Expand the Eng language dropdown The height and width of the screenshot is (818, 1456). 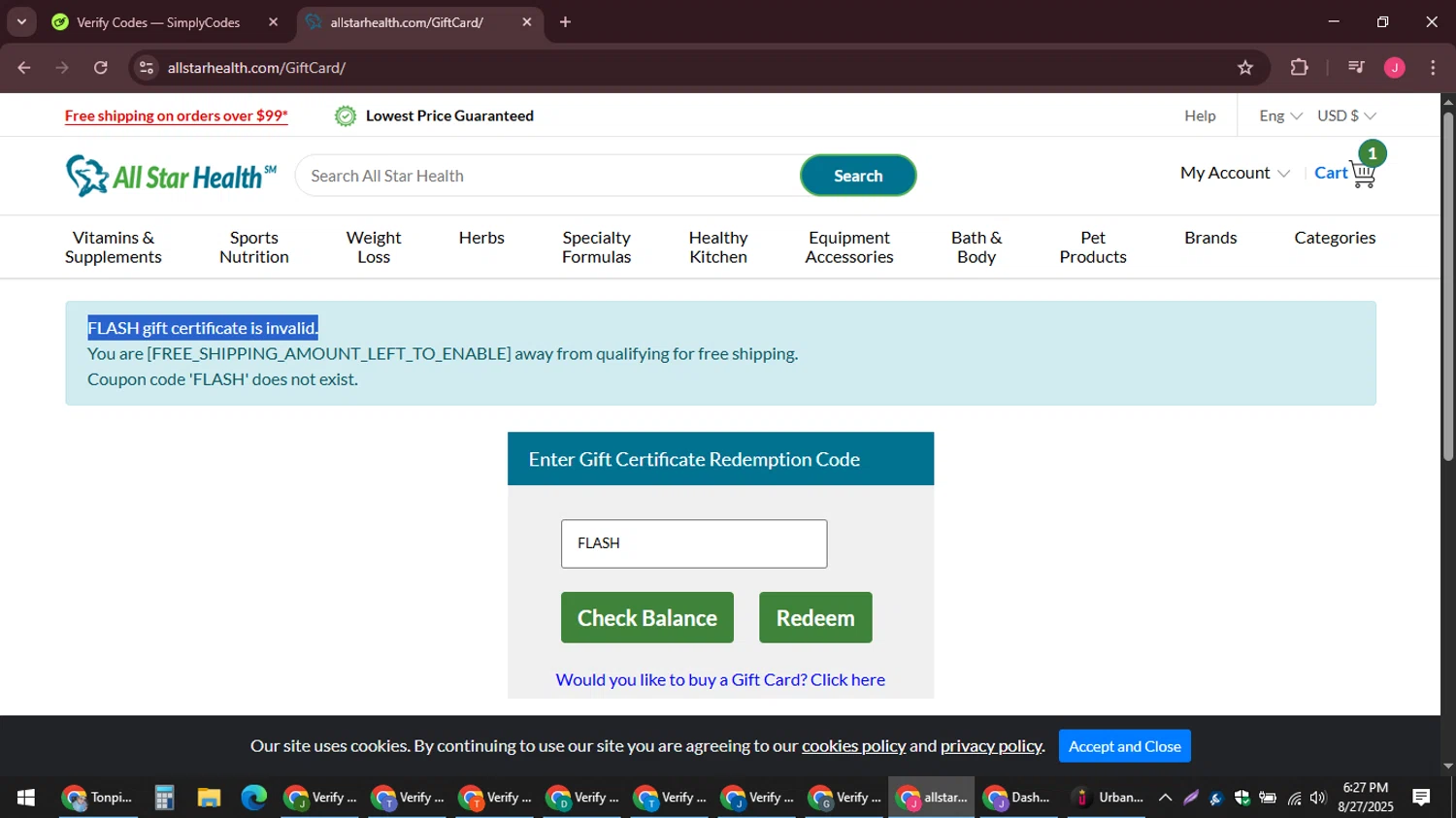click(x=1280, y=115)
